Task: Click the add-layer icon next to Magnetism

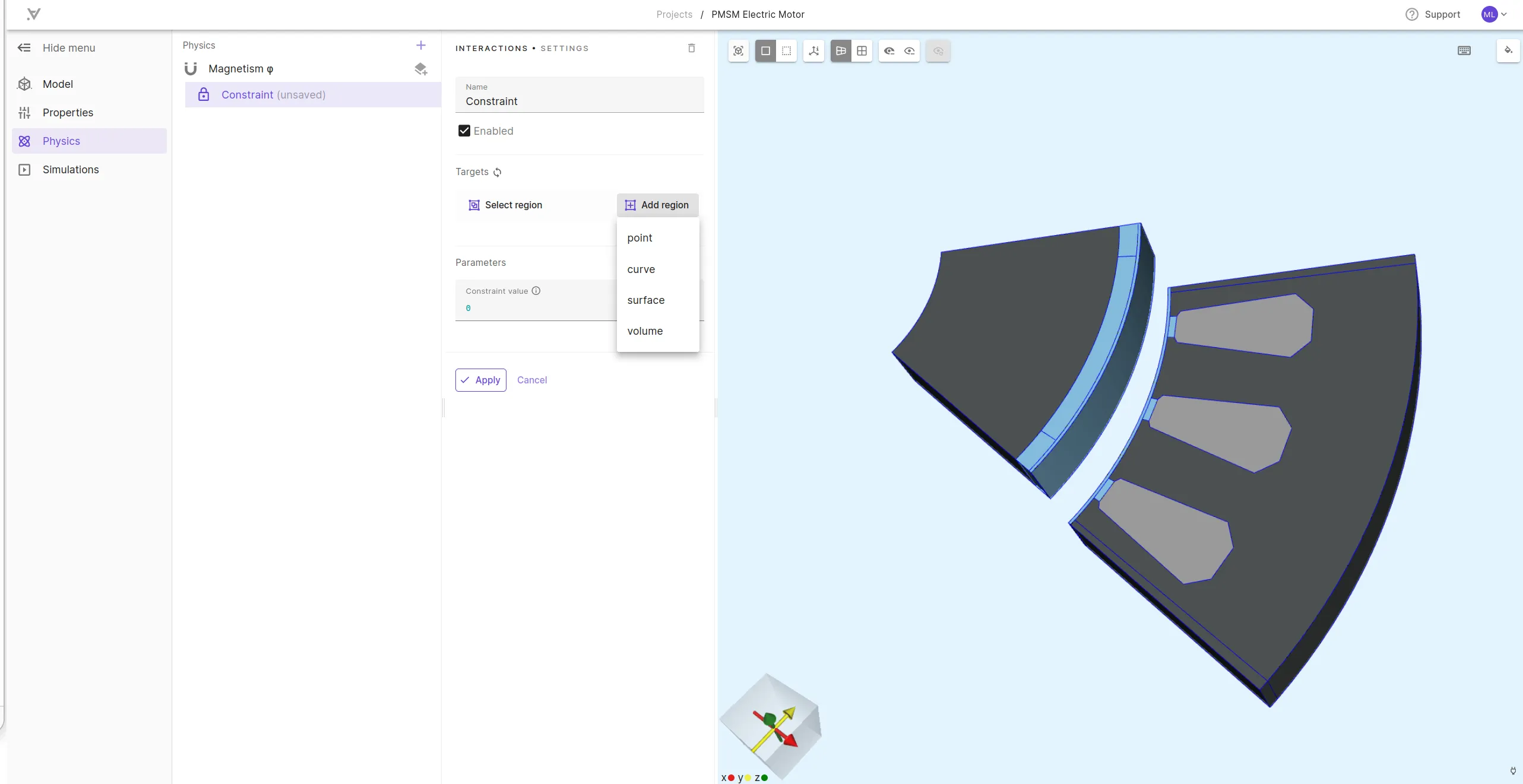Action: tap(421, 69)
